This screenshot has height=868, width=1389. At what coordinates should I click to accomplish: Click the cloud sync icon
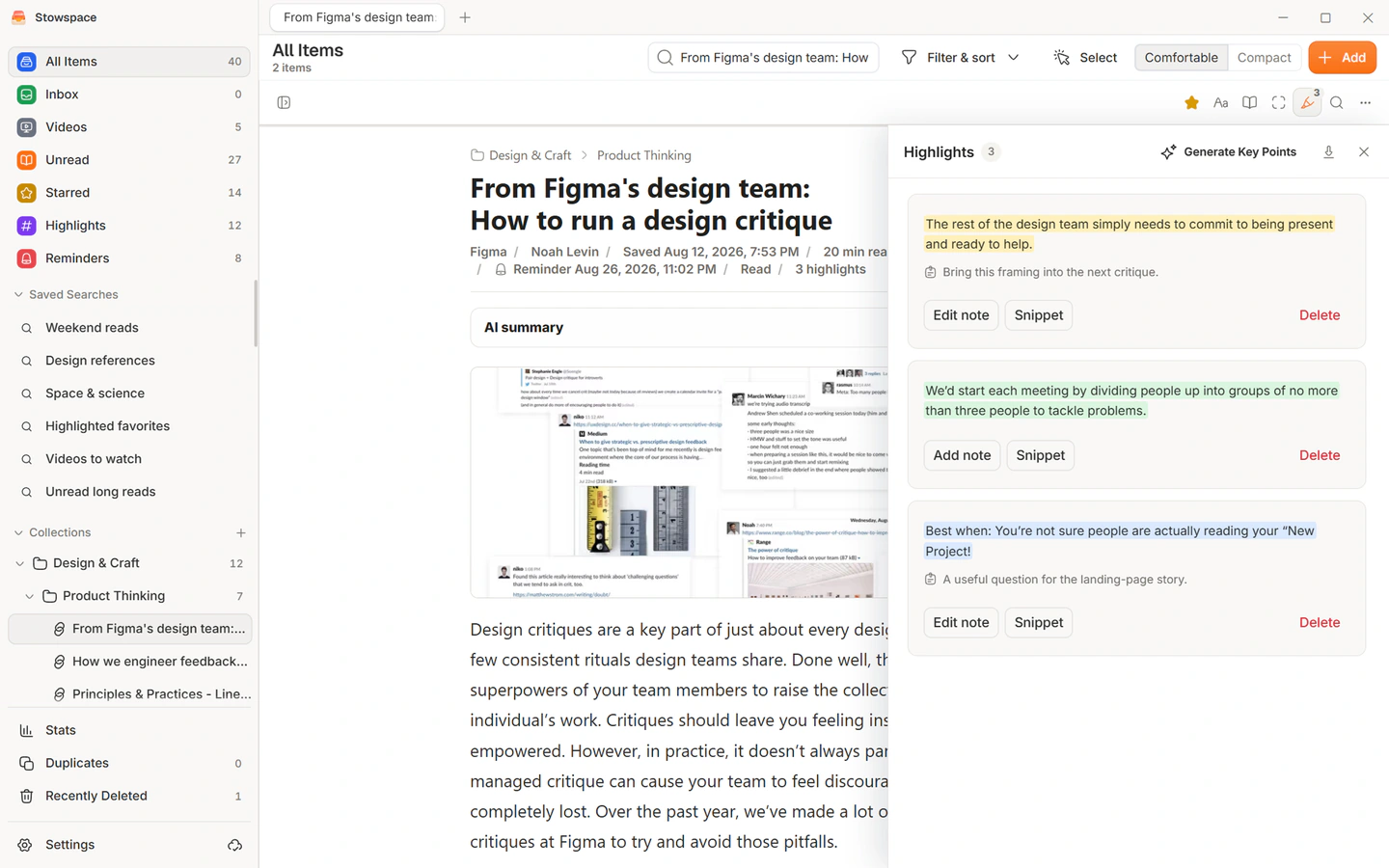click(x=234, y=845)
